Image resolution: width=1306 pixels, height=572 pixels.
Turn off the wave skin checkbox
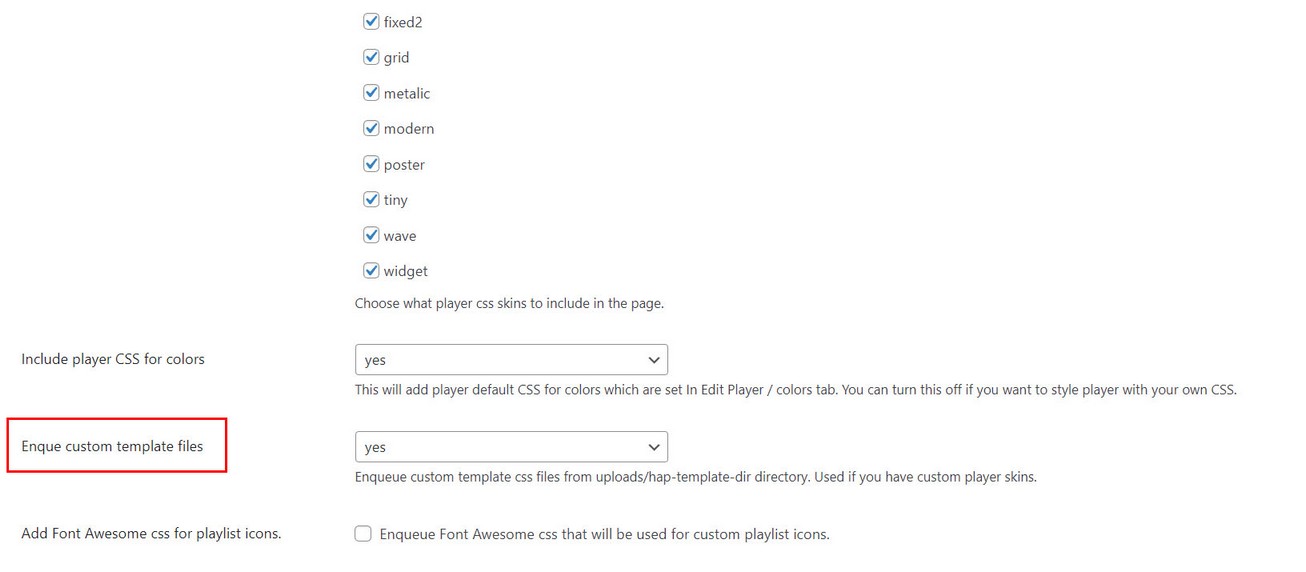[371, 236]
